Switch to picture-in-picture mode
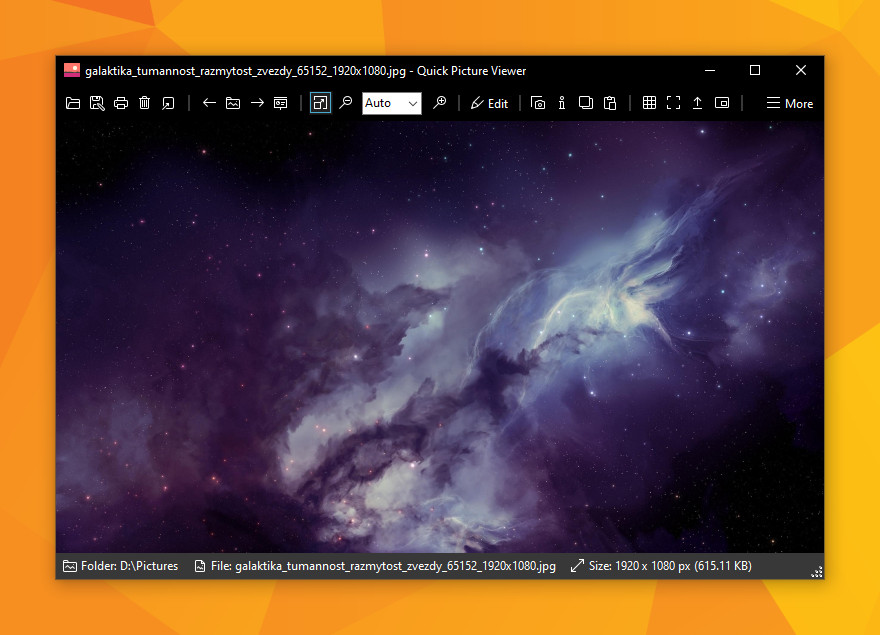This screenshot has height=635, width=880. (722, 103)
